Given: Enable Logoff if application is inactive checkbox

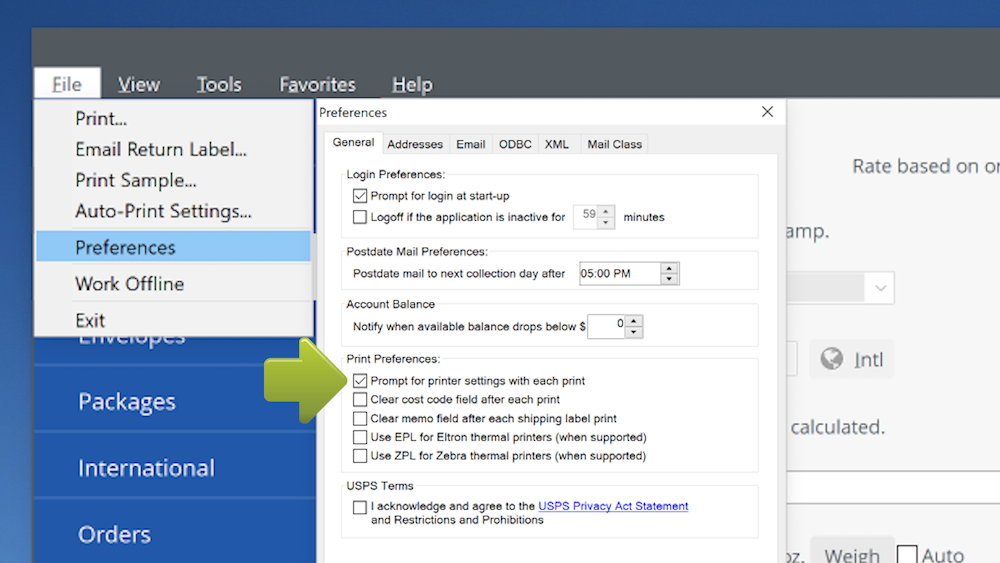Looking at the screenshot, I should coord(360,216).
